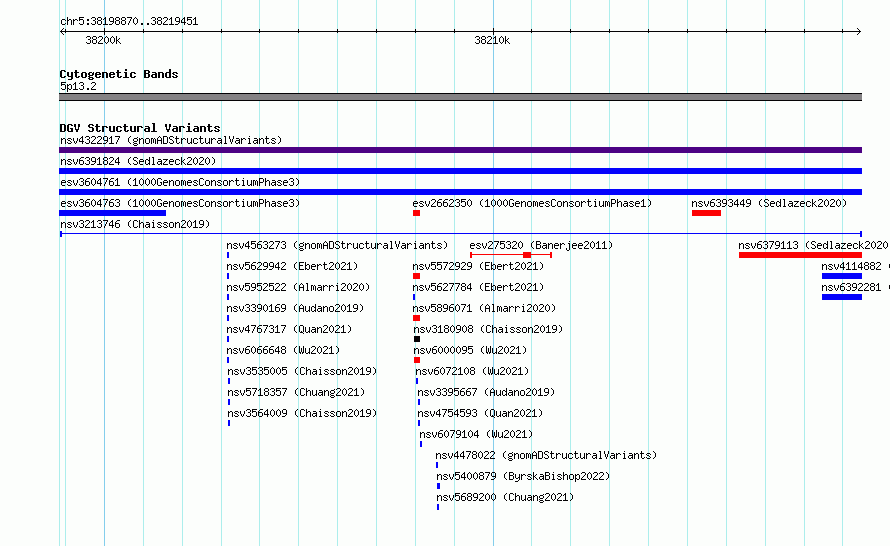
Task: Open nsv5896071 (Almarri2020) label
Action: click(x=484, y=308)
